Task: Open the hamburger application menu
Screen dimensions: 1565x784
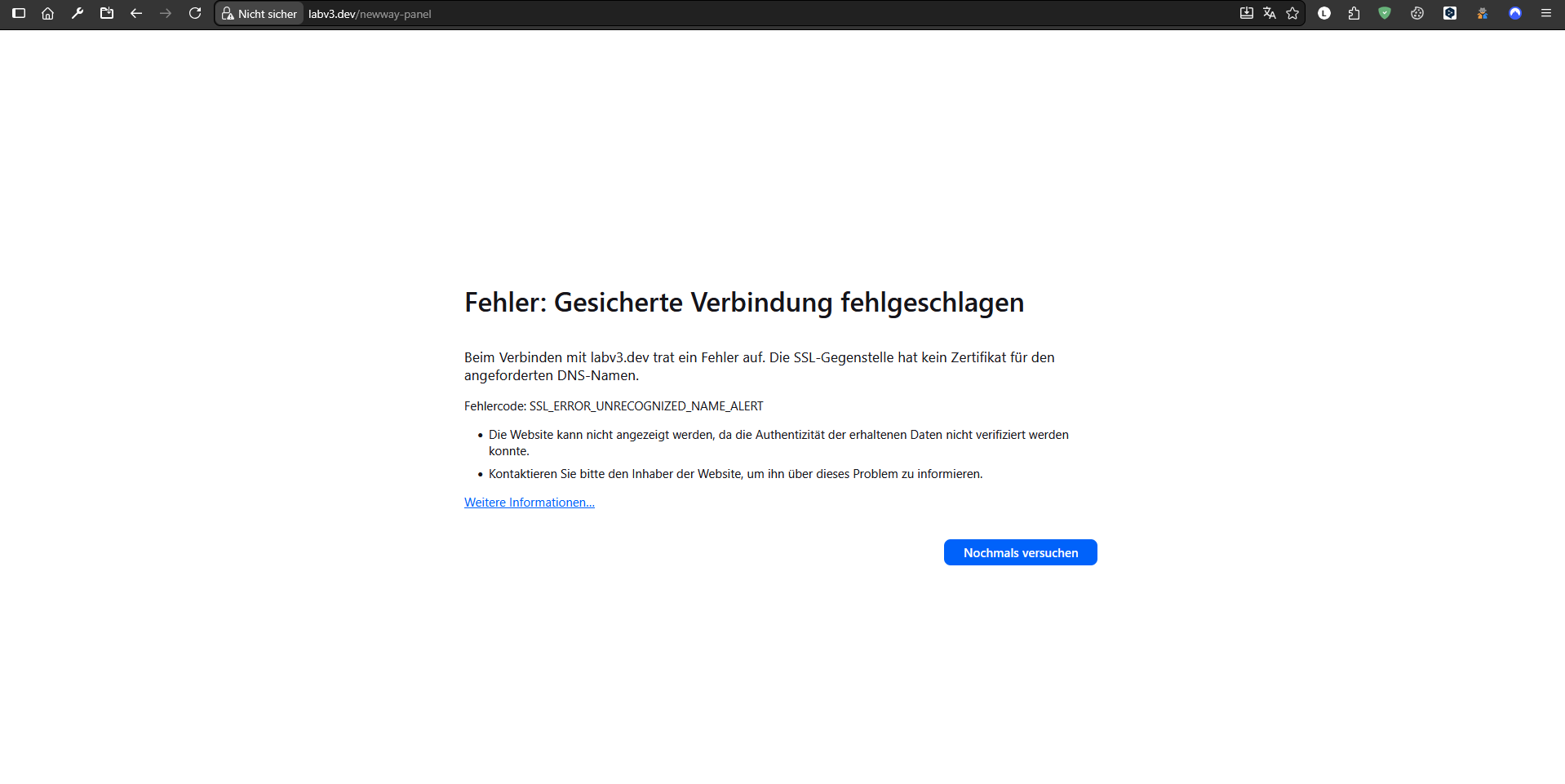Action: click(x=1546, y=14)
